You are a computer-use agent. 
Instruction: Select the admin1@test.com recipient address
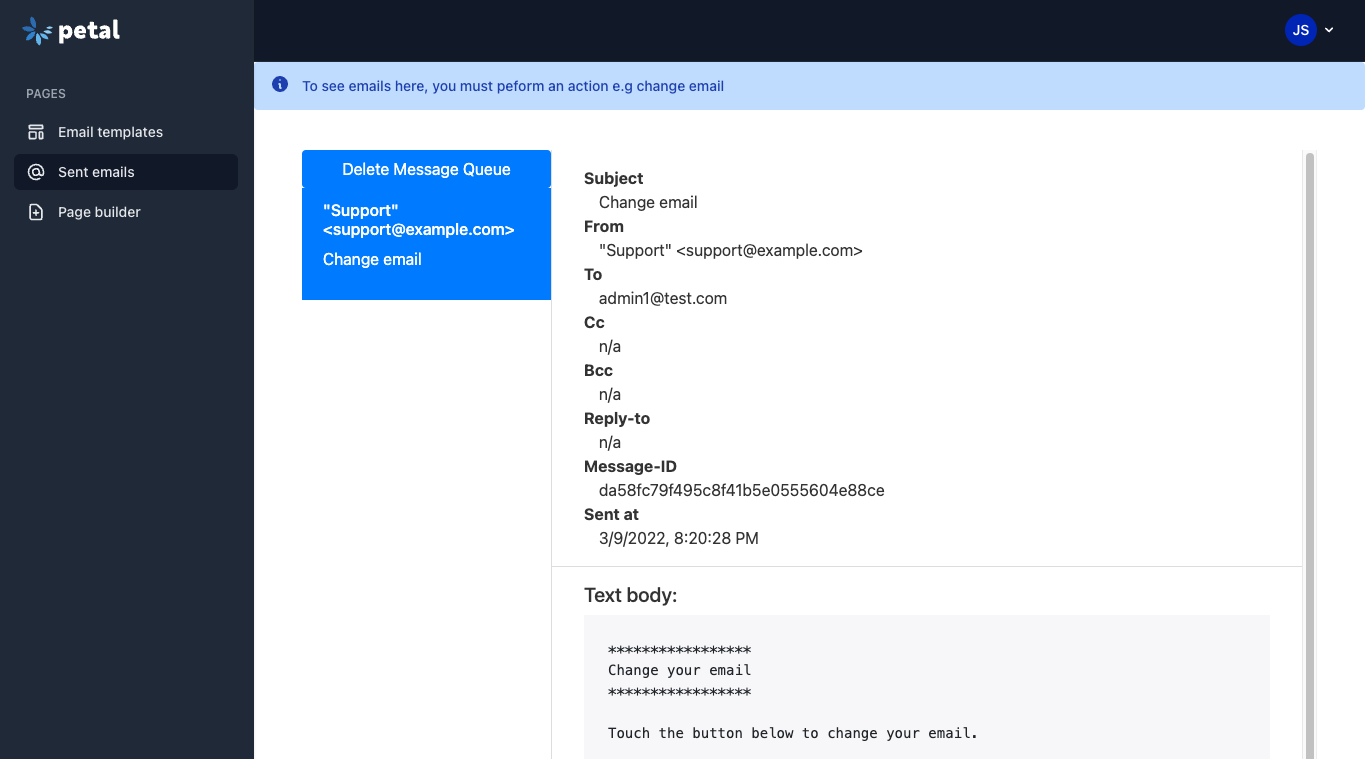click(662, 298)
